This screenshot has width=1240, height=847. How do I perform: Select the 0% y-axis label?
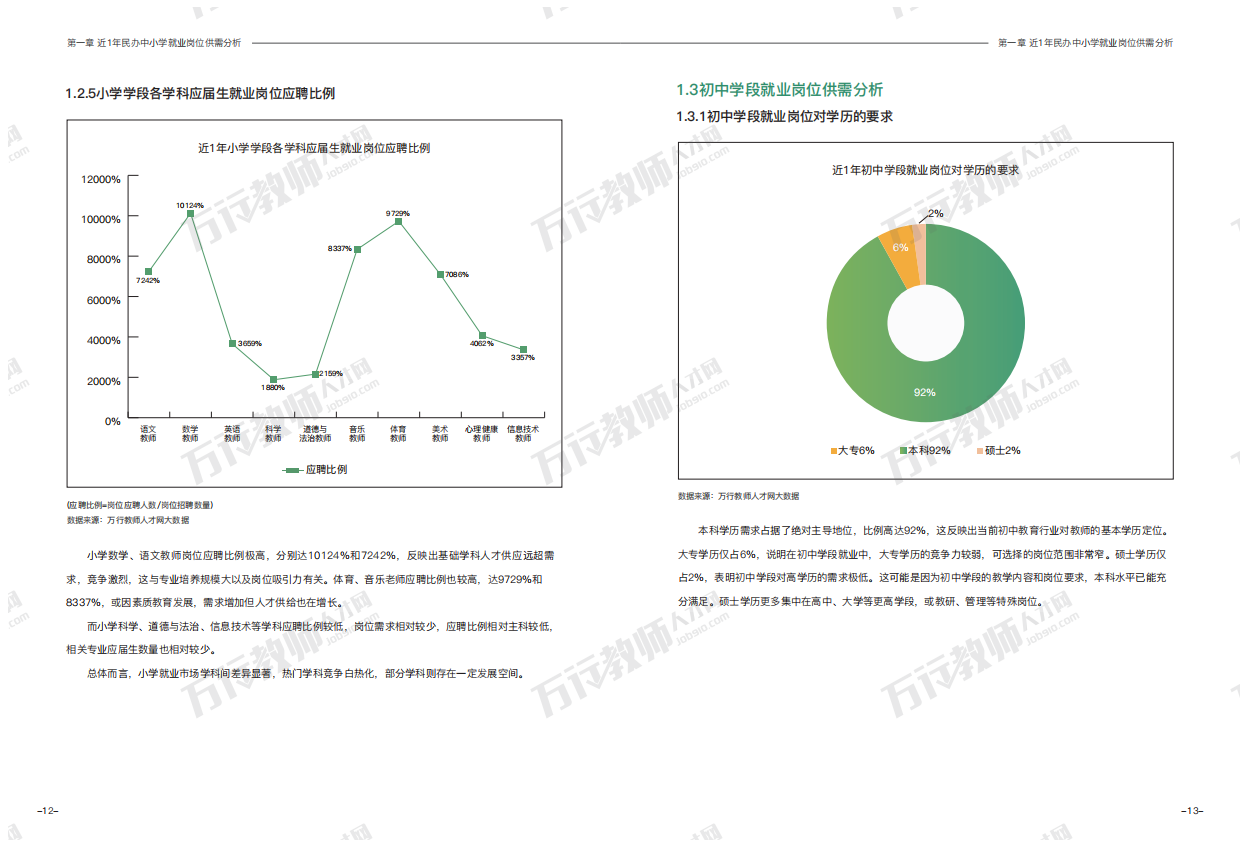[113, 421]
